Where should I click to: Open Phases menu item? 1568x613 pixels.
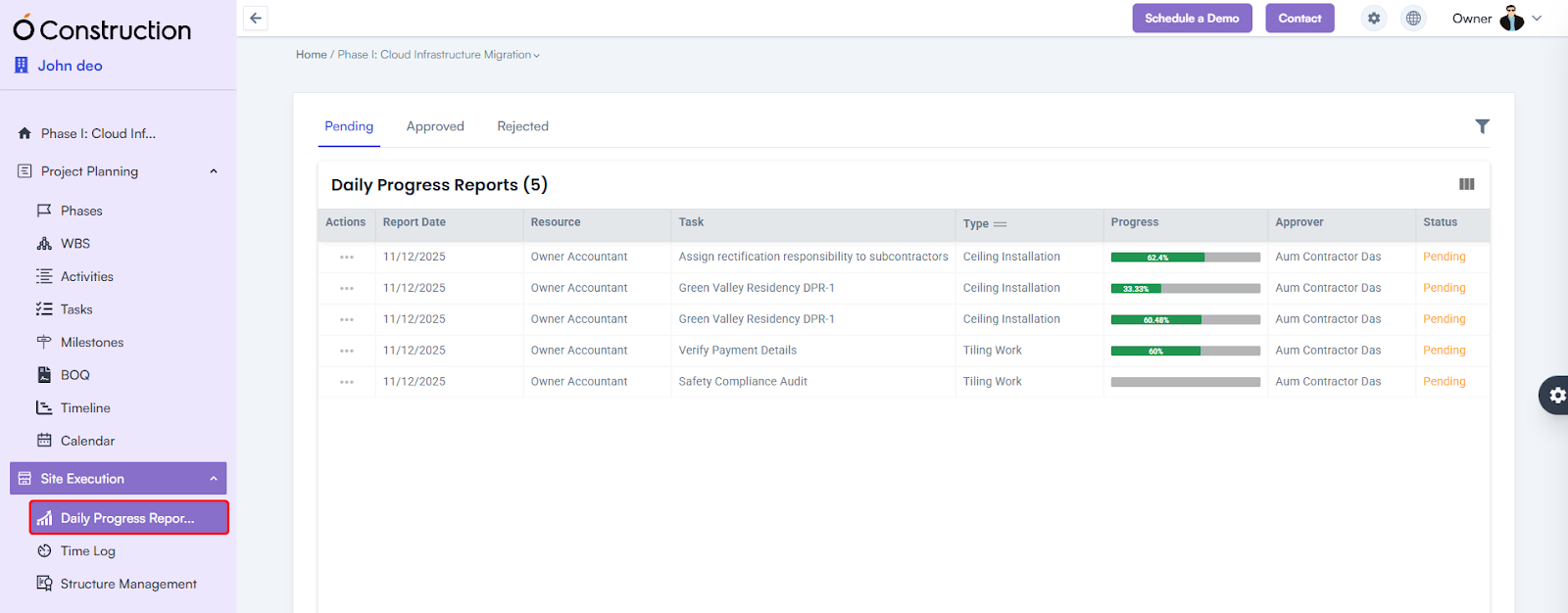click(81, 211)
